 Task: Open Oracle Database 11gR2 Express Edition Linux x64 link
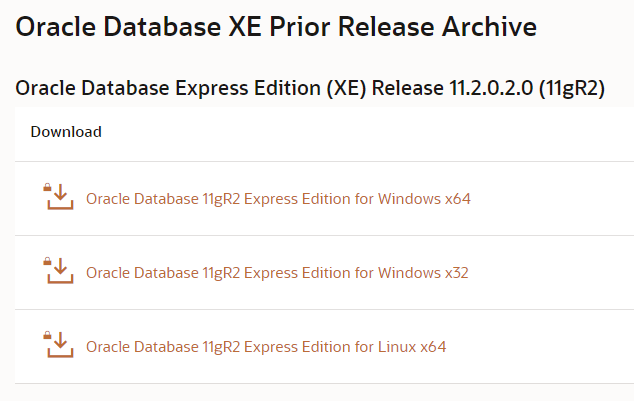[266, 347]
